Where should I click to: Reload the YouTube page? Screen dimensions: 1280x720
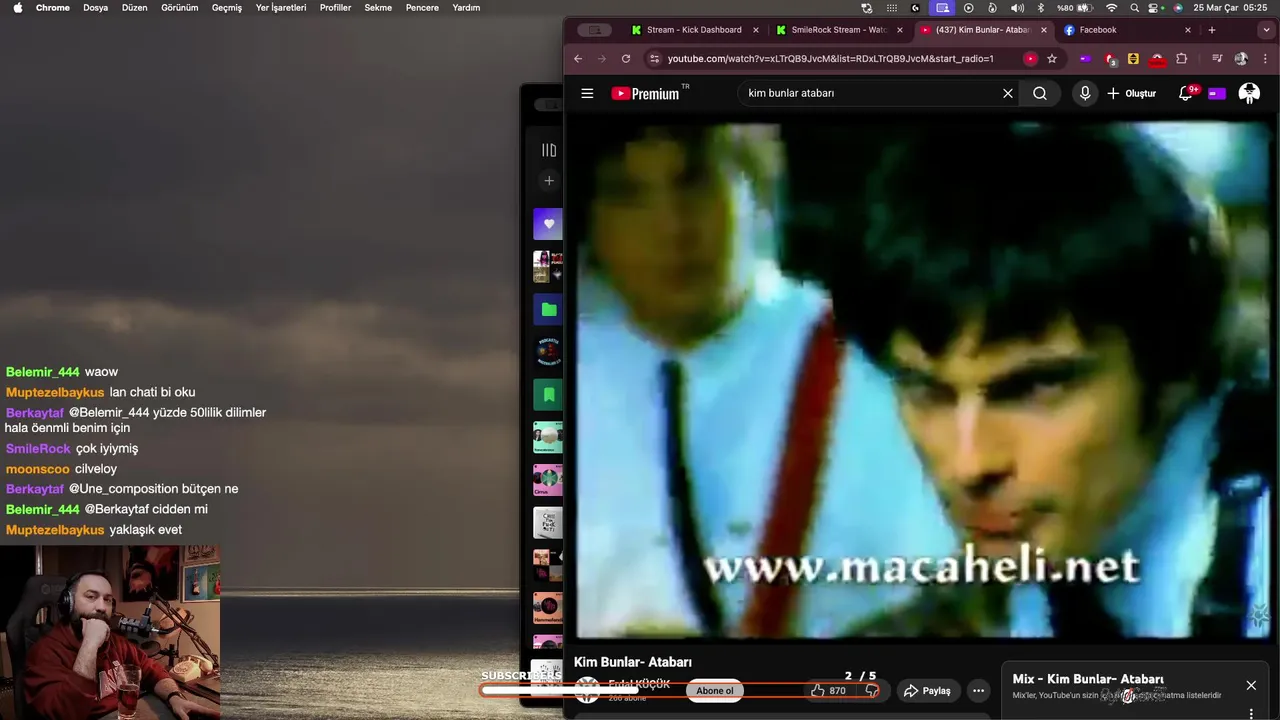[x=626, y=59]
